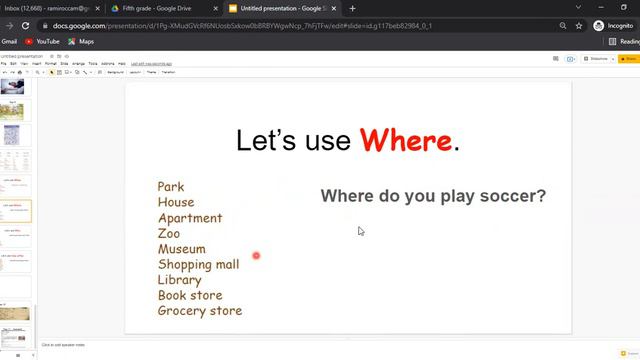Open the Gmail bookmark
640x360 pixels.
(9, 42)
